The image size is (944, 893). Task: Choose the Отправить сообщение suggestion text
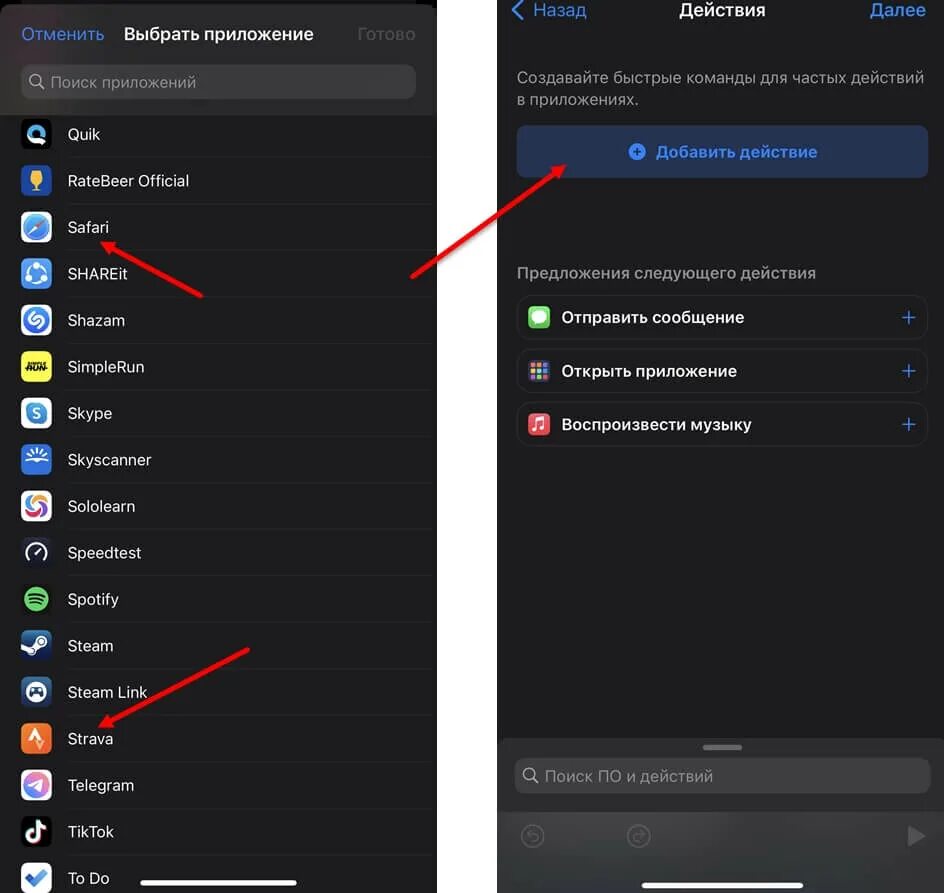(x=653, y=317)
